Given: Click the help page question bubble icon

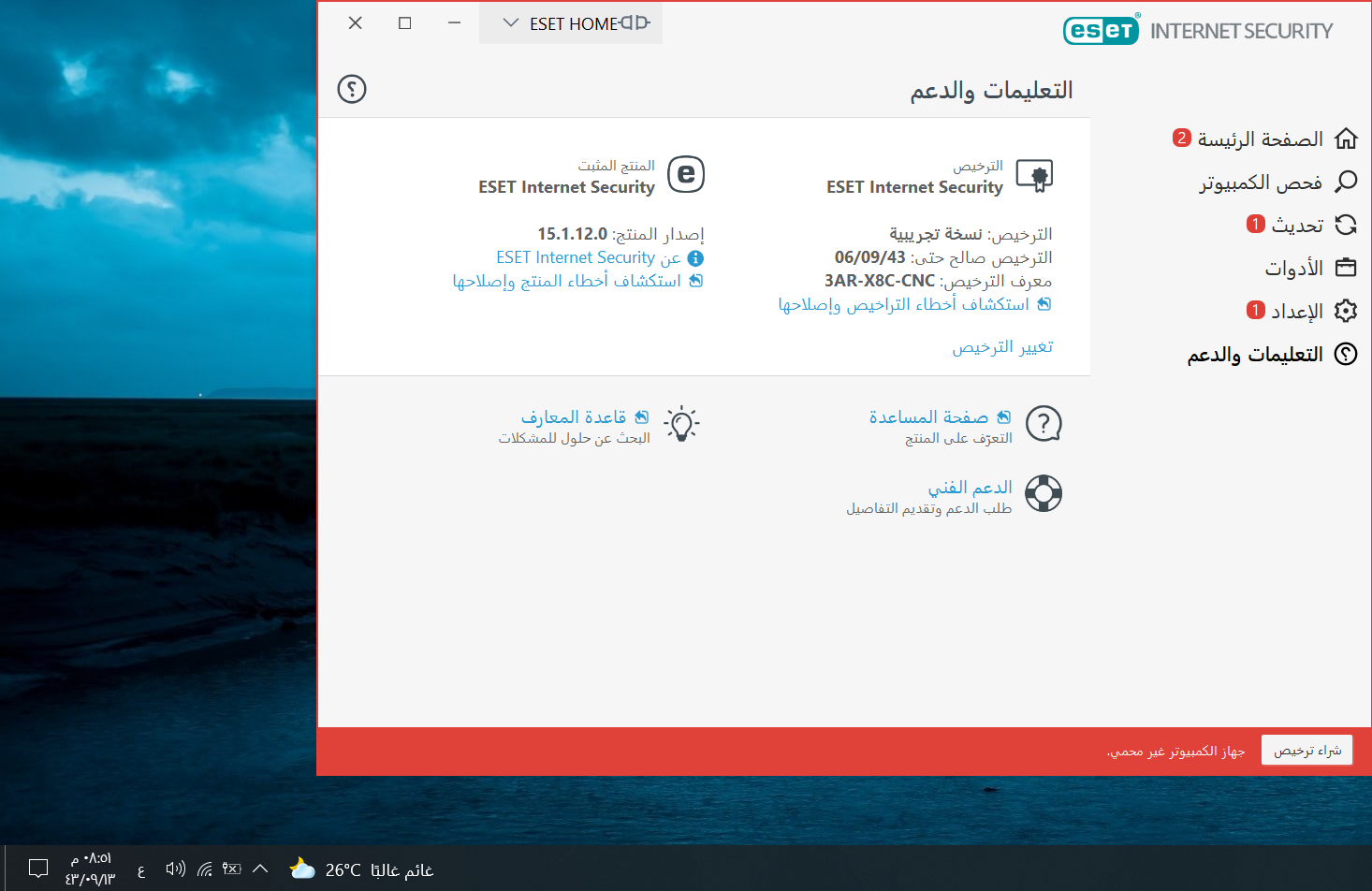Looking at the screenshot, I should pos(1044,424).
